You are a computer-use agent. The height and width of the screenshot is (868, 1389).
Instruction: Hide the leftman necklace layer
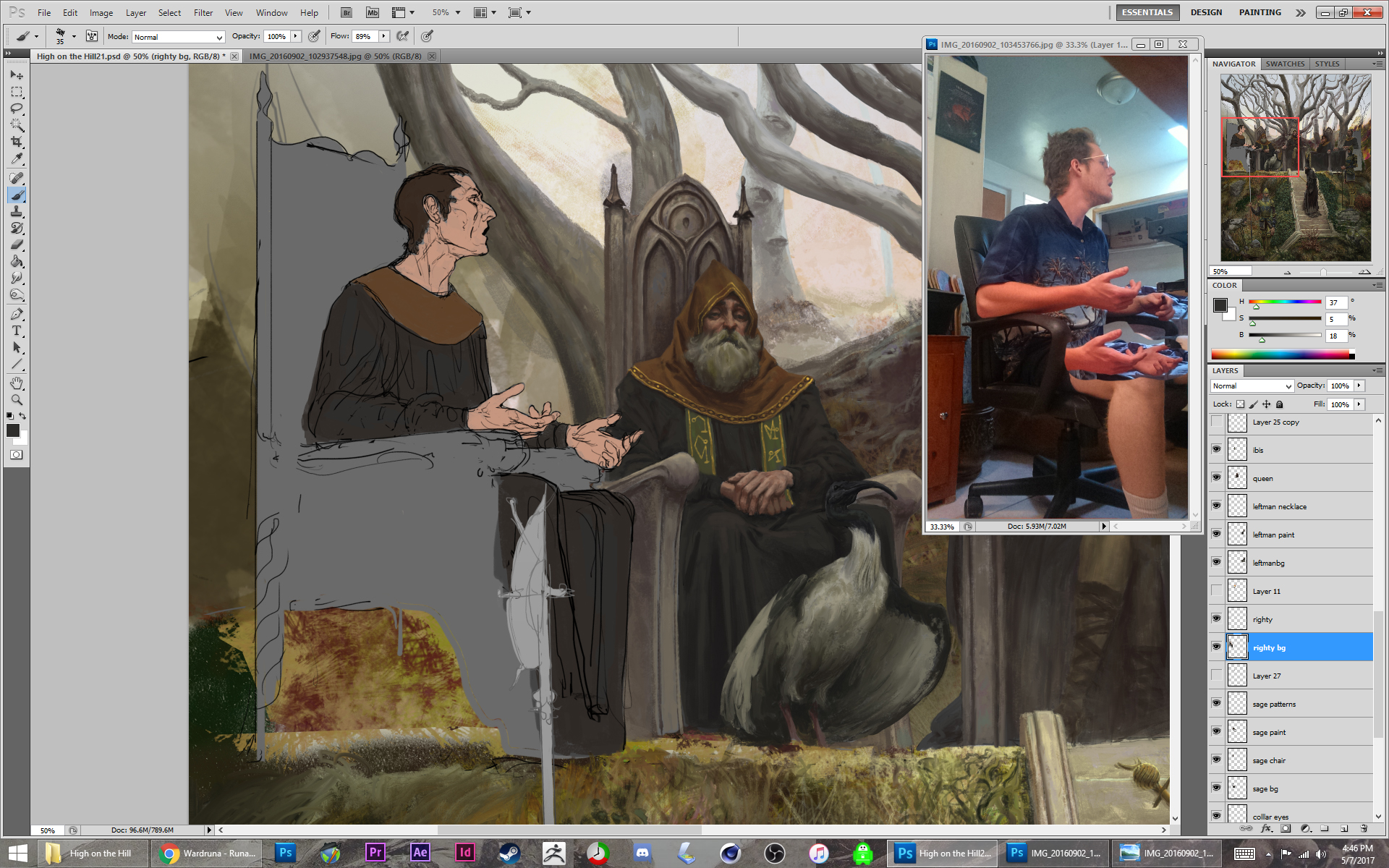(1217, 506)
